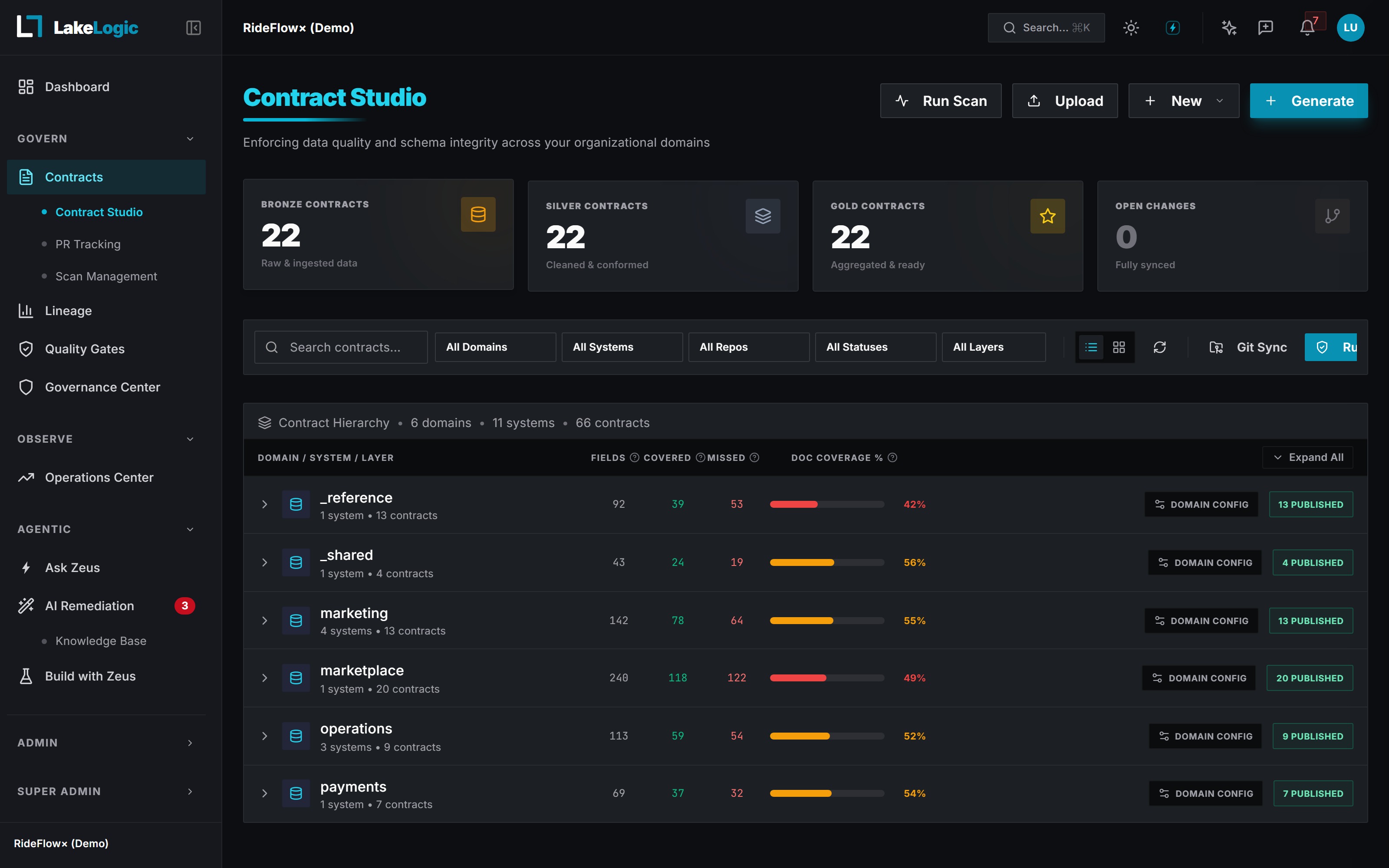
Task: Expand the operations domain row
Action: [x=265, y=736]
